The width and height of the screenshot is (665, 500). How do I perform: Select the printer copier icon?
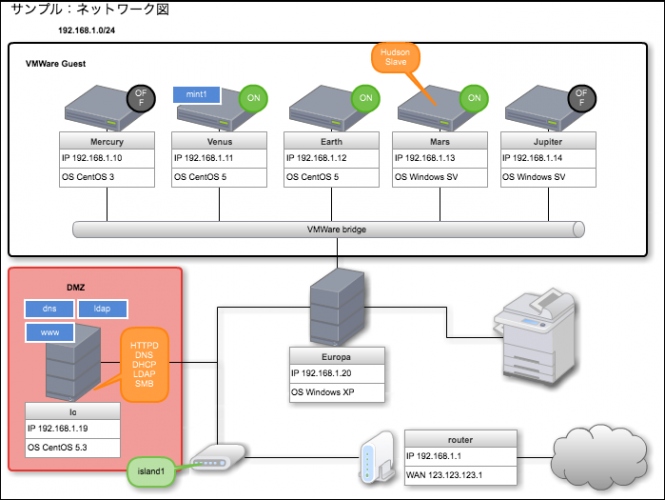536,337
